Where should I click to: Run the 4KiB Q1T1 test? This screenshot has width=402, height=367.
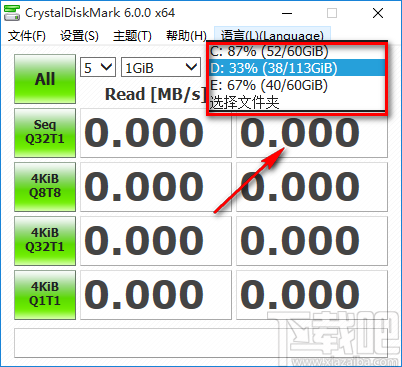(45, 295)
